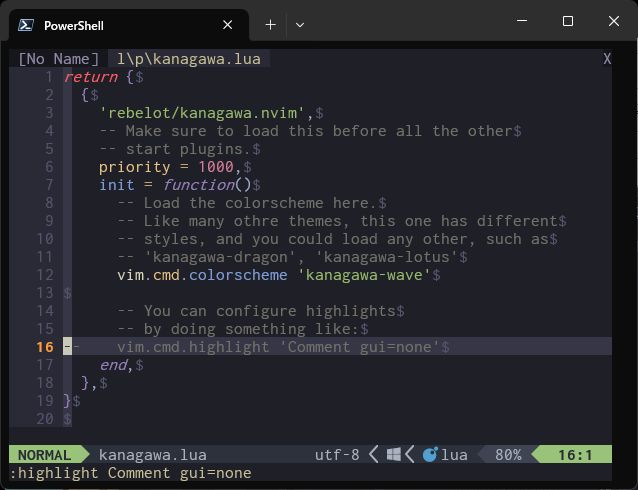
Task: Open a new terminal tab with plus button
Action: point(270,25)
